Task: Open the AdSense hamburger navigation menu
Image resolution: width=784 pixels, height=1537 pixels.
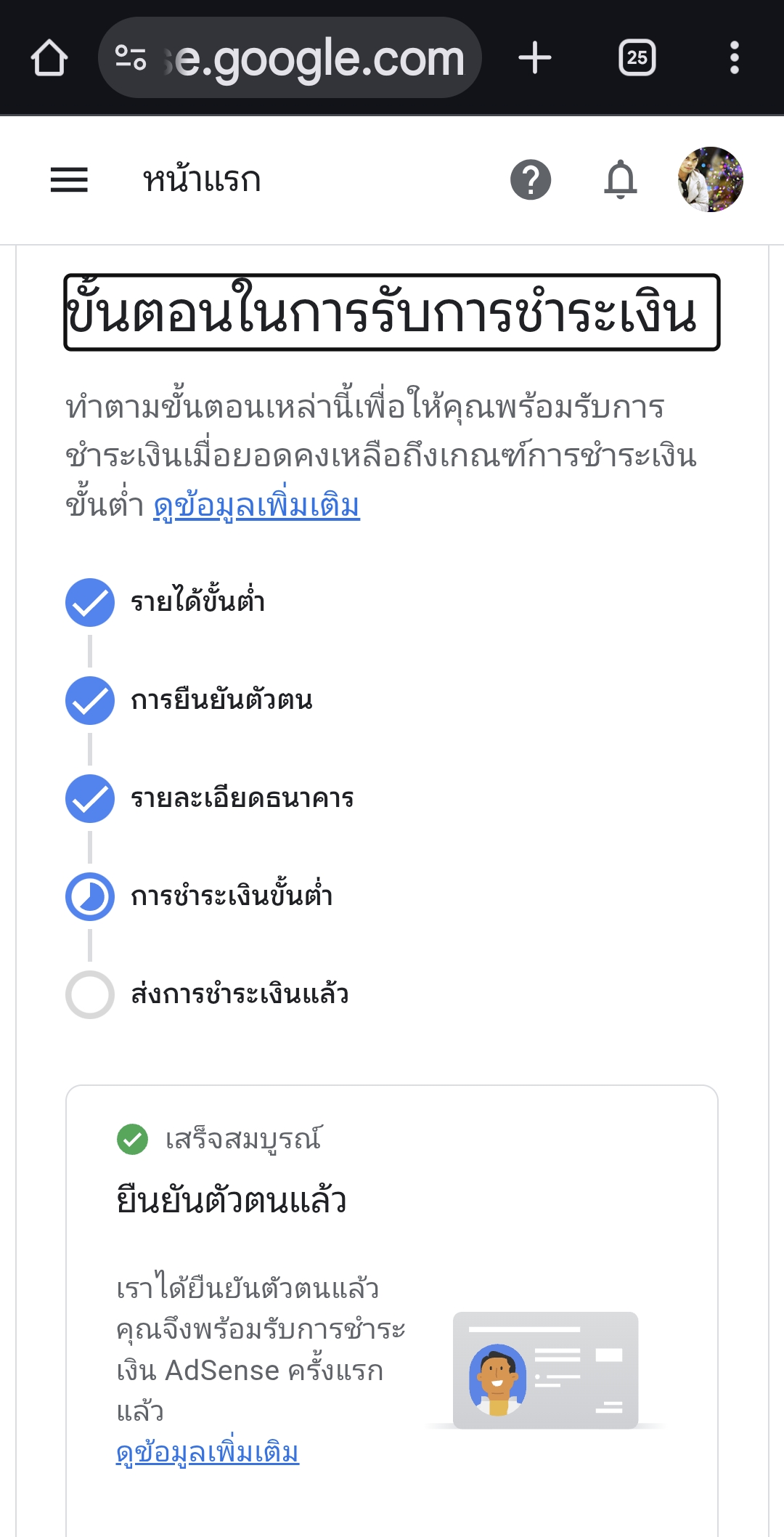Action: (x=69, y=179)
